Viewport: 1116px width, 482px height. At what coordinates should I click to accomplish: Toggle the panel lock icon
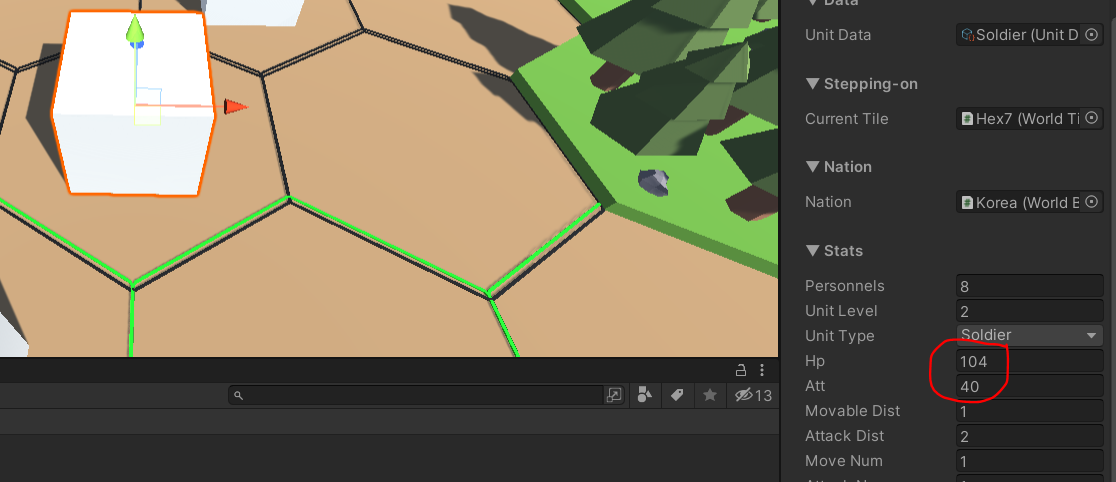tap(740, 370)
